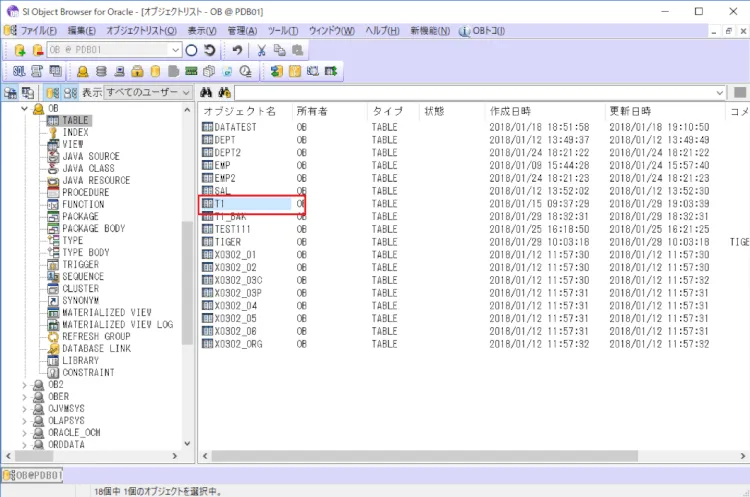
Task: Click the second icon on tree panel toolbar
Action: [28, 92]
